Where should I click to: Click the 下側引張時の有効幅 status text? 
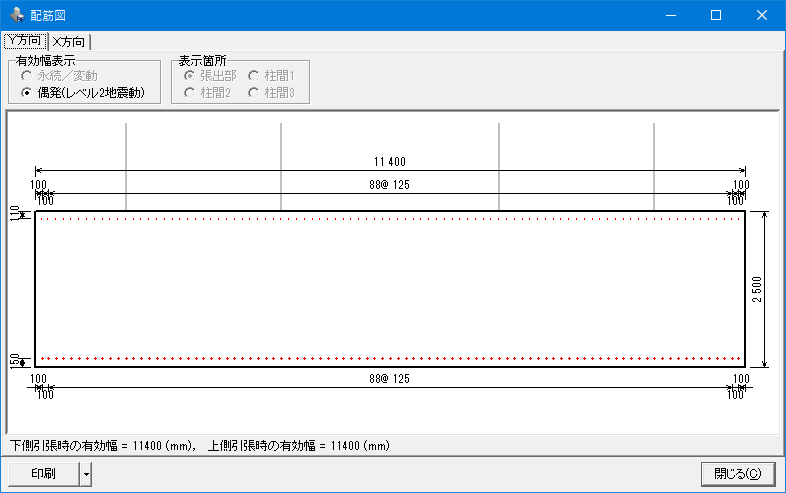click(101, 446)
